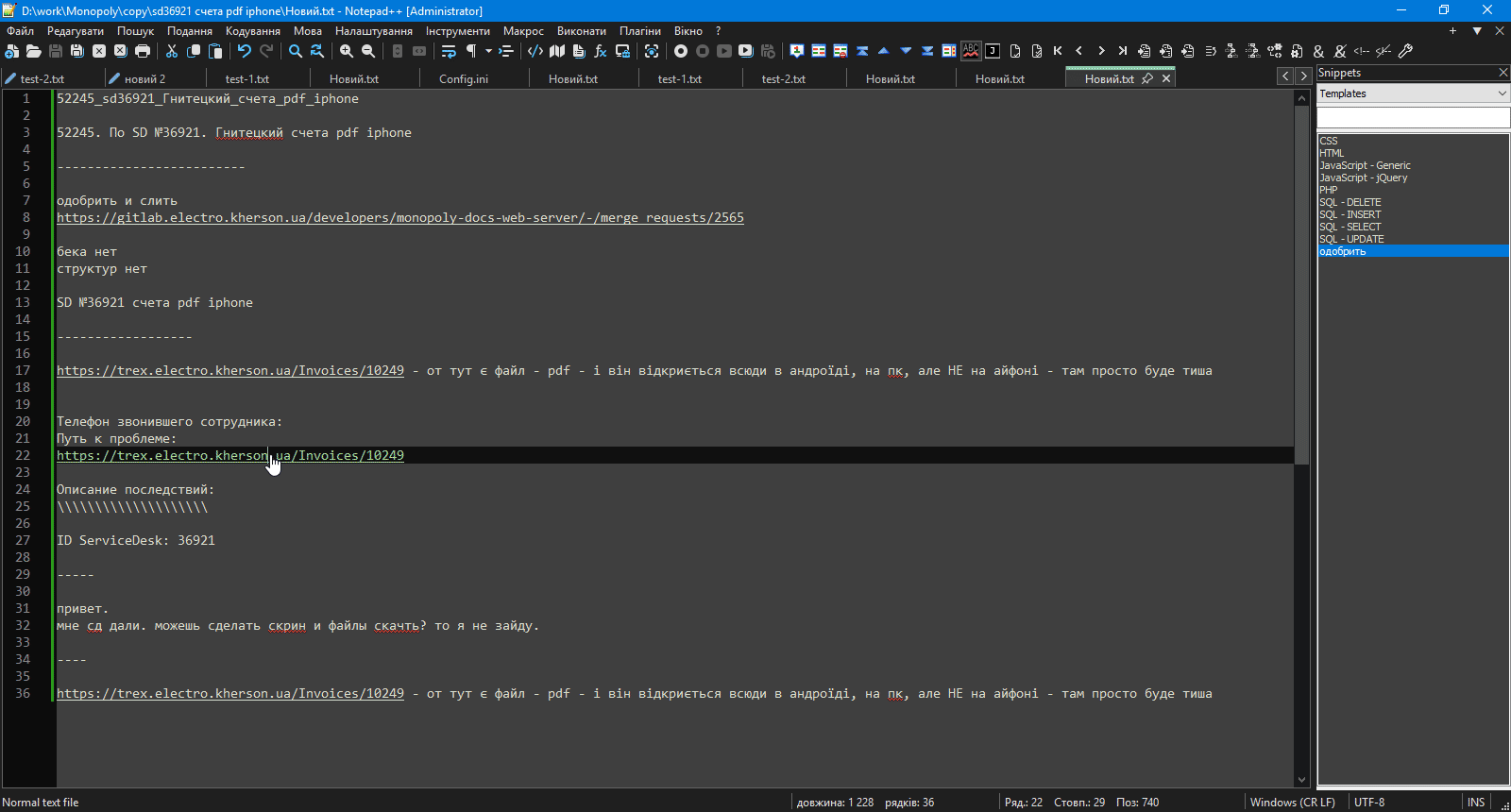
Task: Open the Function List fx icon
Action: [x=601, y=51]
